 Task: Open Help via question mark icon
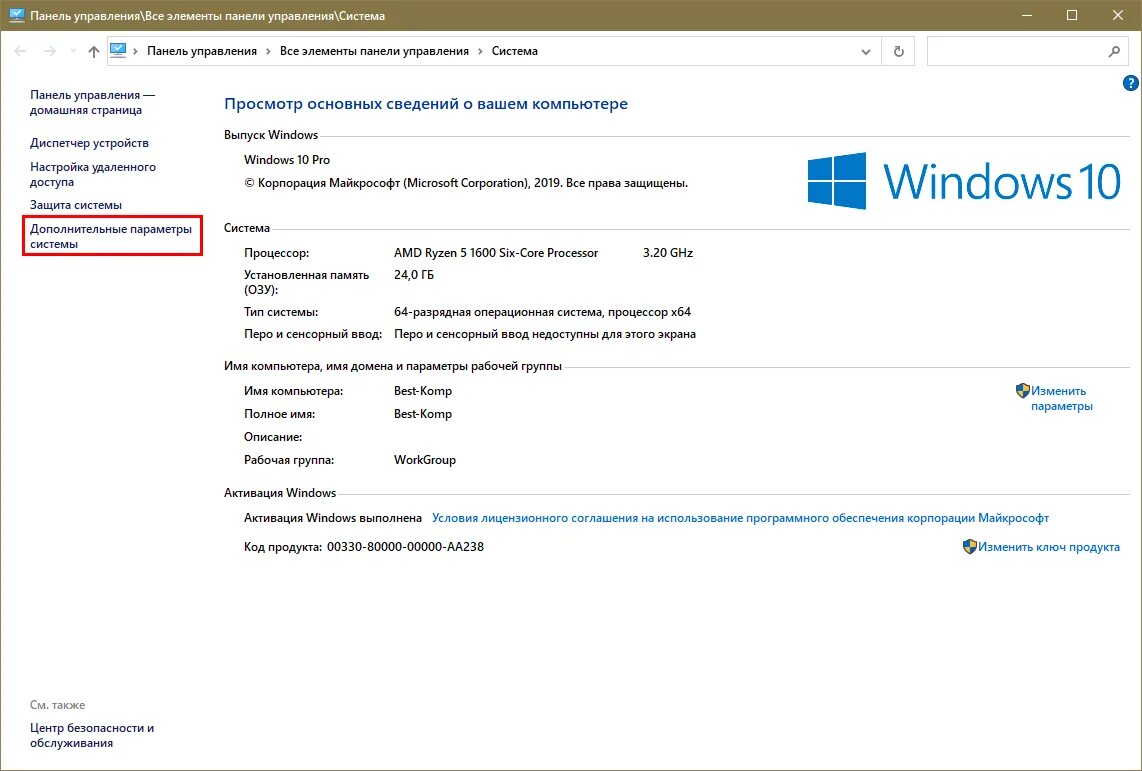click(x=1130, y=83)
